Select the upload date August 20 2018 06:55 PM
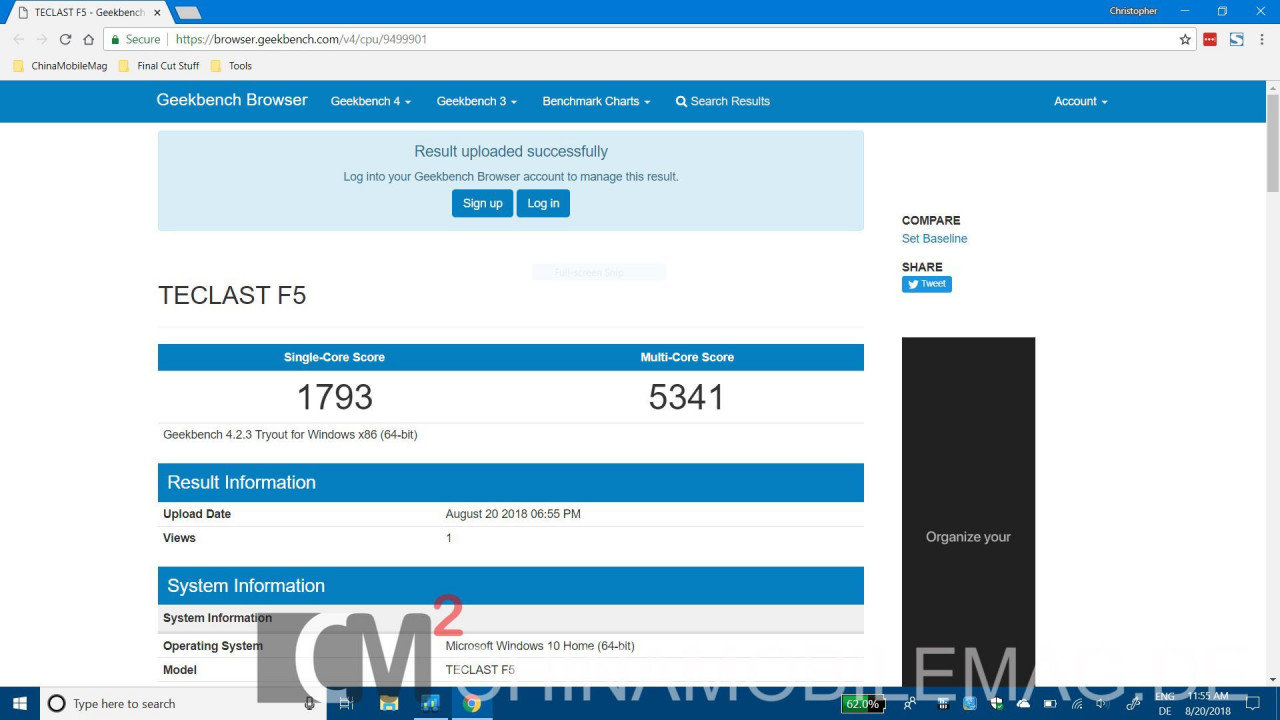This screenshot has height=720, width=1280. point(513,514)
